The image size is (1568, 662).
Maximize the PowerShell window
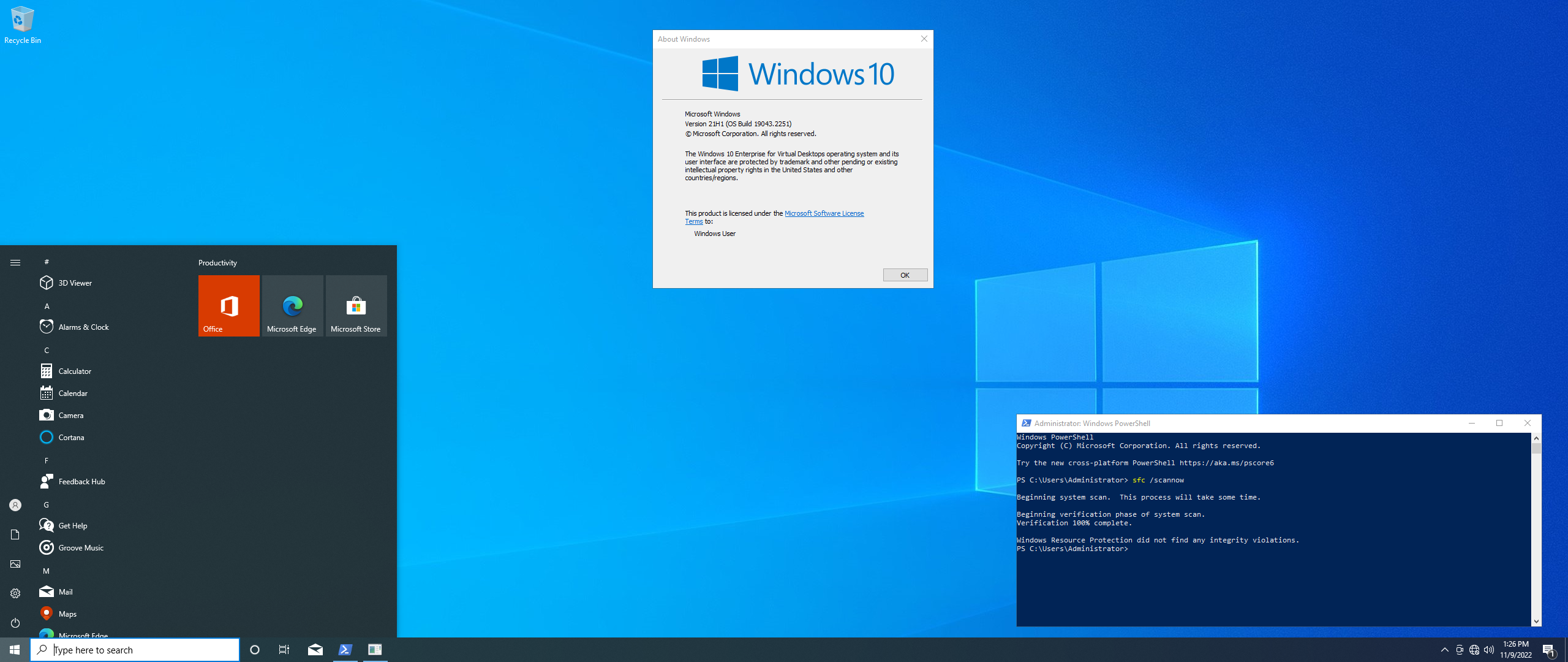pos(1499,424)
